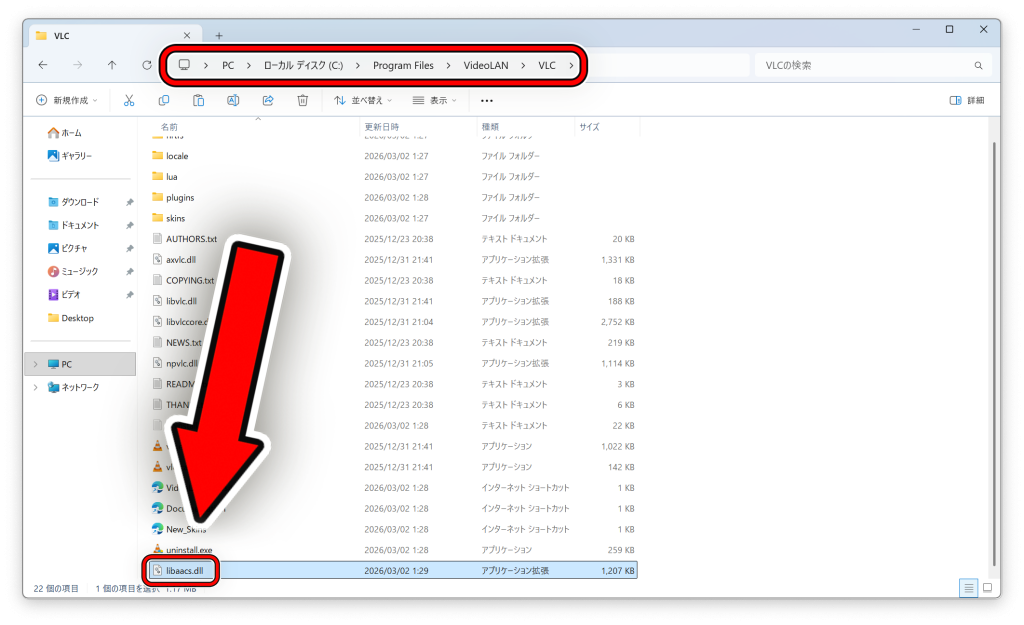
Task: Click the Cut scissors icon in toolbar
Action: [129, 100]
